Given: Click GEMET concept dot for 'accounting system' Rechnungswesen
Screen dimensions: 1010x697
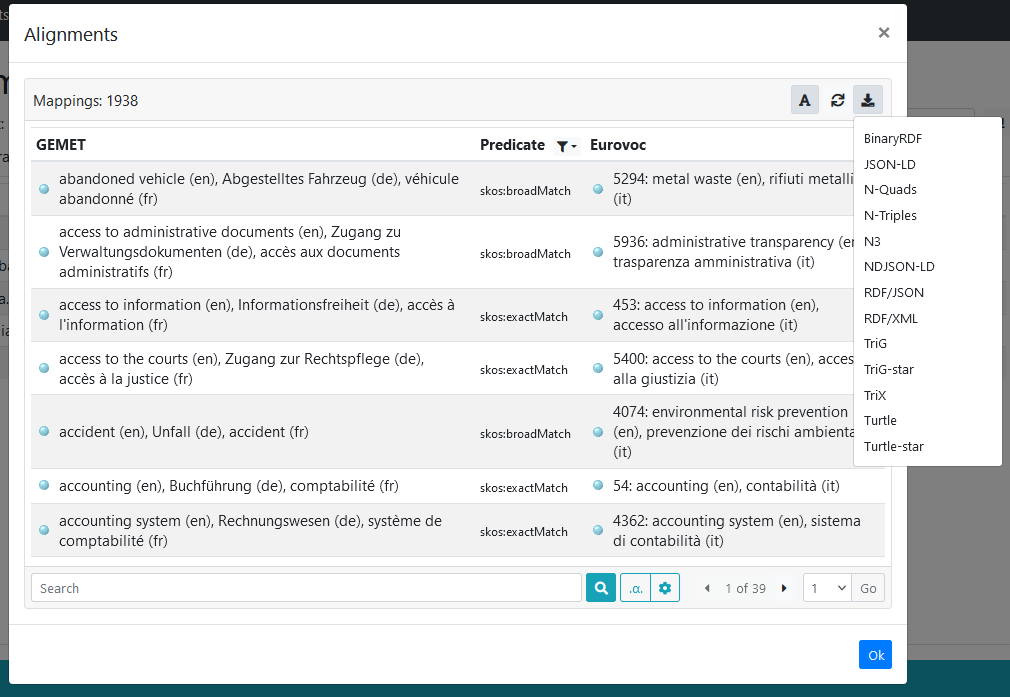Looking at the screenshot, I should [44, 530].
